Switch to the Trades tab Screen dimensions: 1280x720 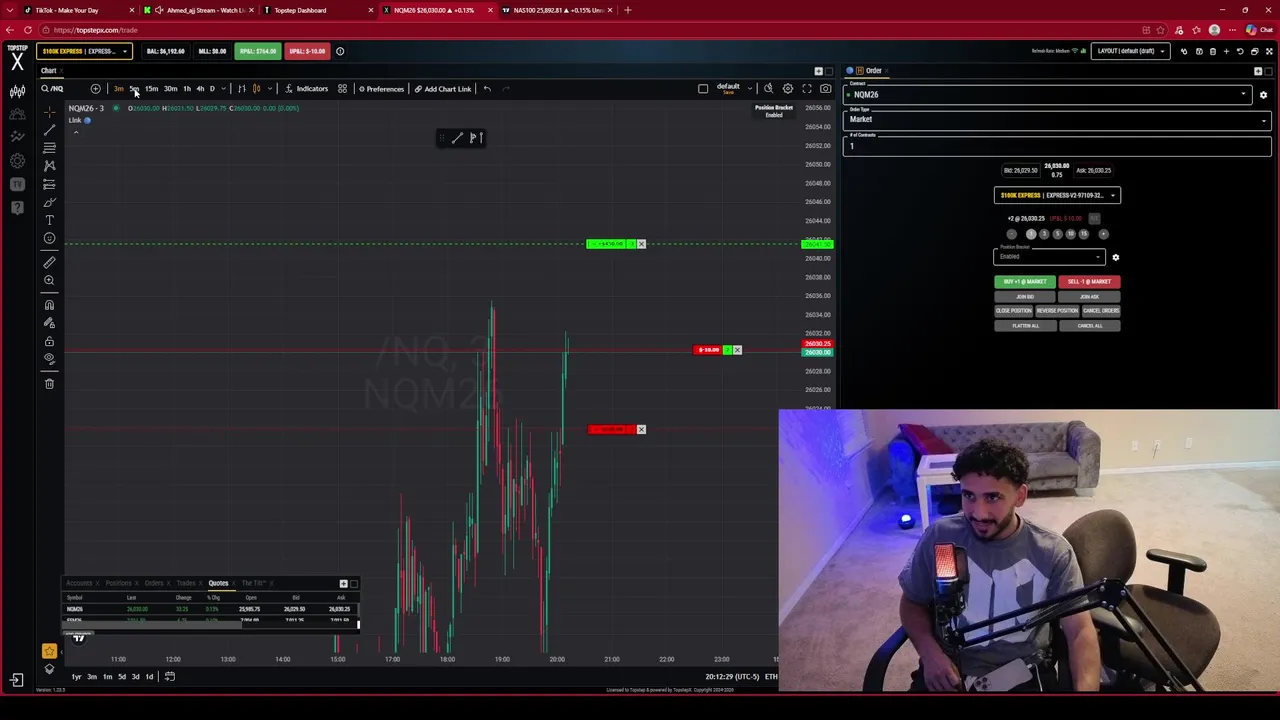pos(186,583)
